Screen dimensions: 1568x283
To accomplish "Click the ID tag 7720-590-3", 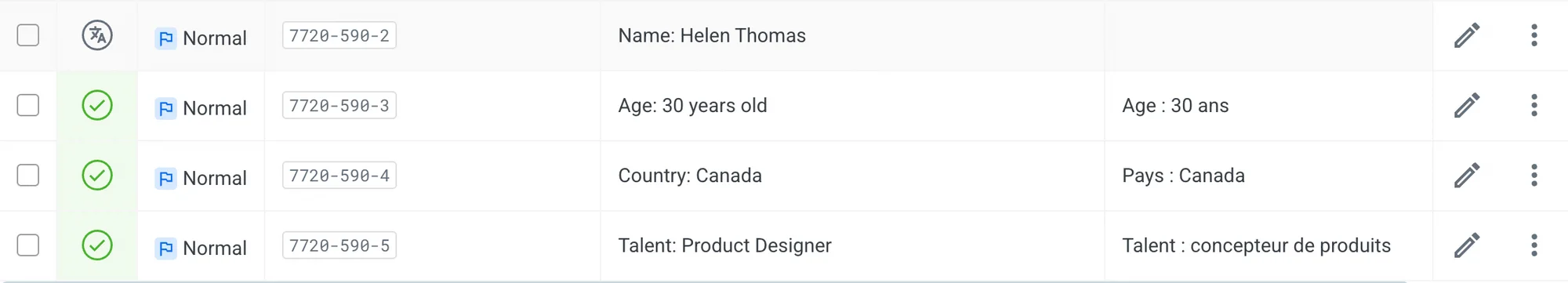I will coord(339,105).
